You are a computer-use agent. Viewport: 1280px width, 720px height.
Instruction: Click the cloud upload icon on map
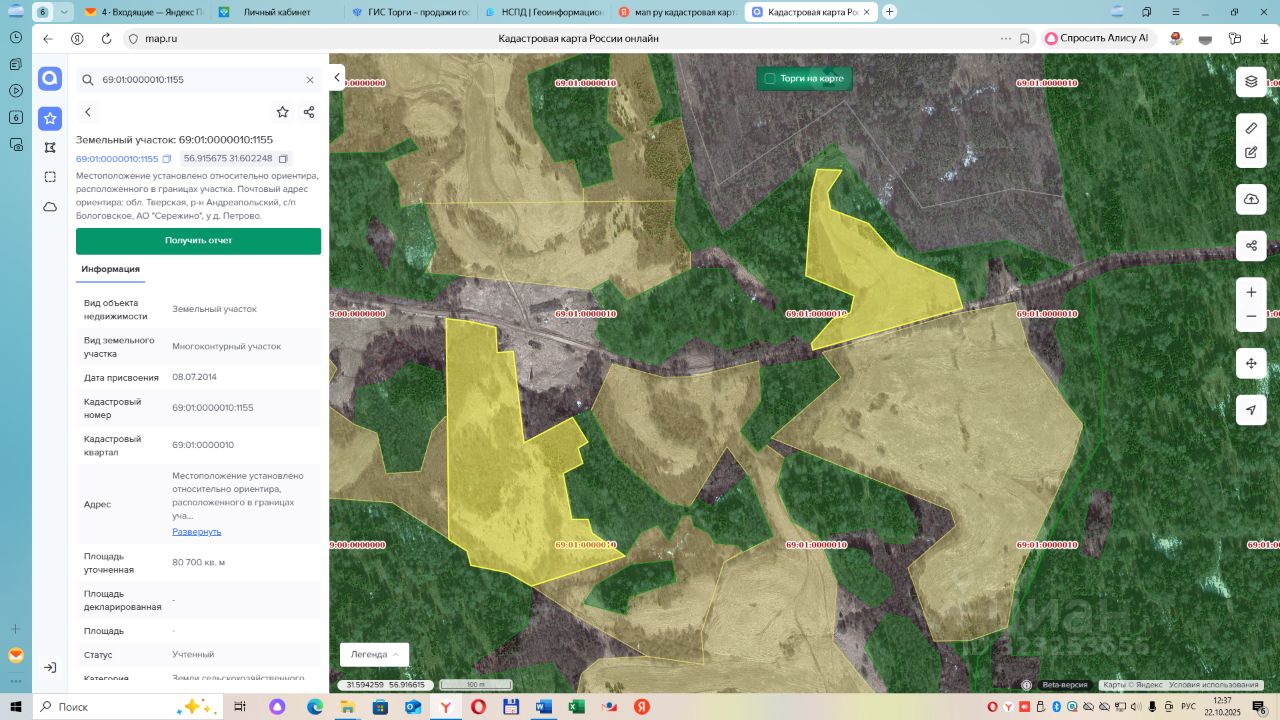pyautogui.click(x=1251, y=199)
